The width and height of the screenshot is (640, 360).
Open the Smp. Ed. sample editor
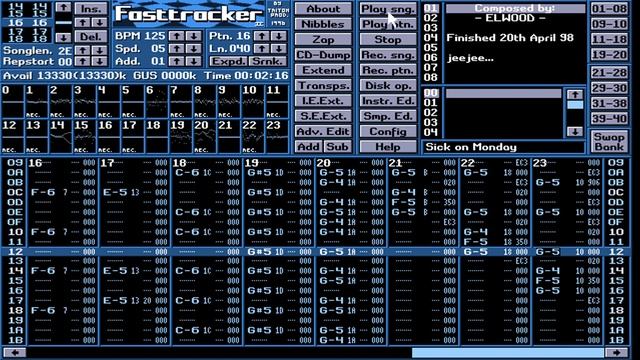point(388,116)
